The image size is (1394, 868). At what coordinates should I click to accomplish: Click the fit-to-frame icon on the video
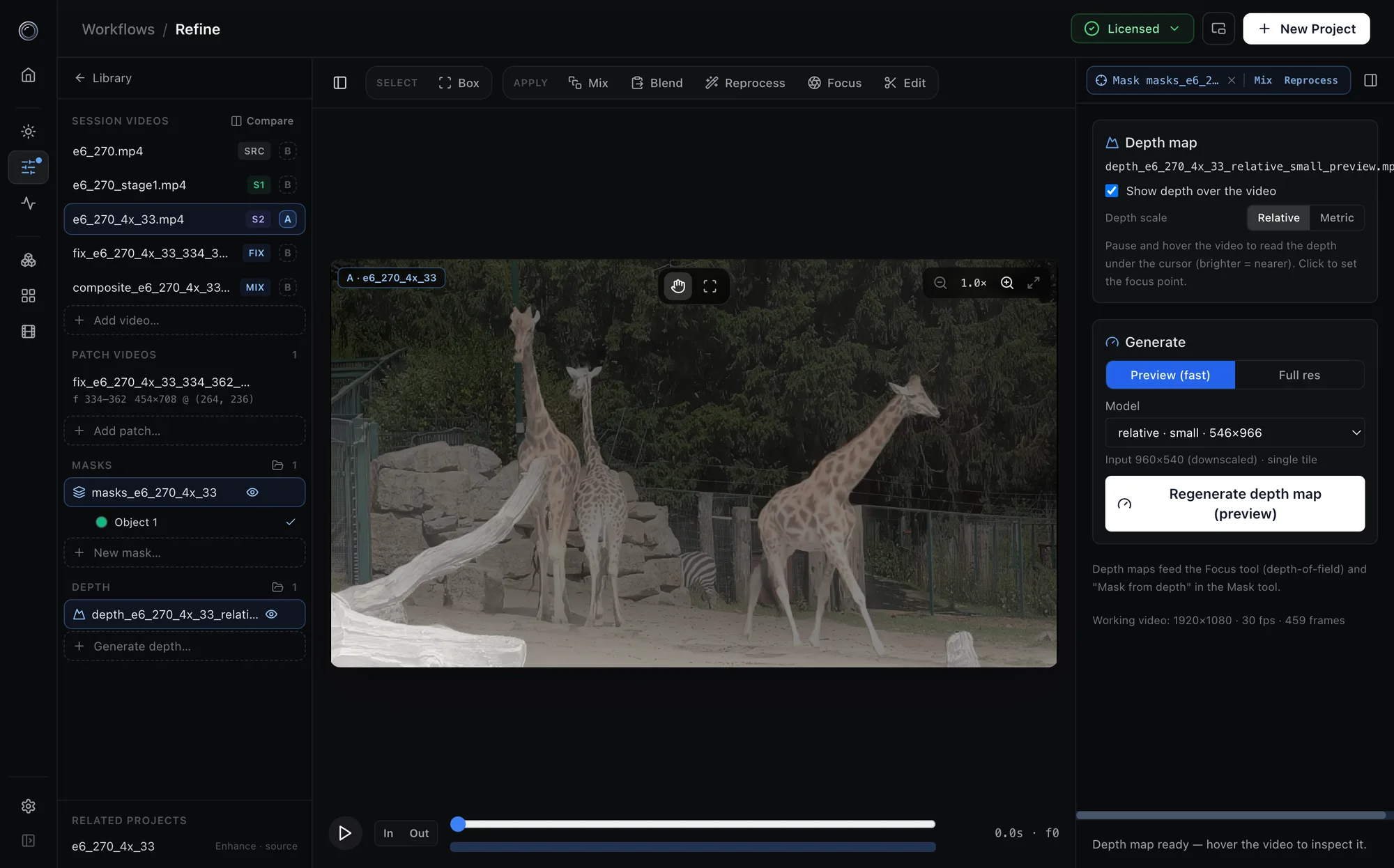[x=710, y=286]
